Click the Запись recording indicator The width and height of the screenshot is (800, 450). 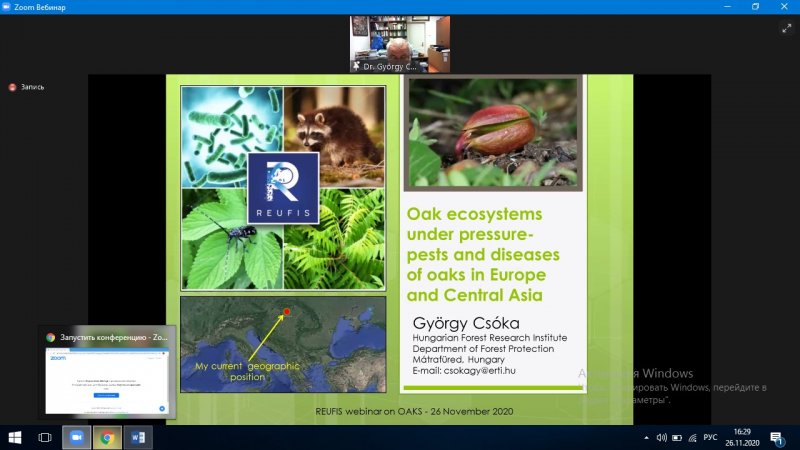tap(27, 87)
